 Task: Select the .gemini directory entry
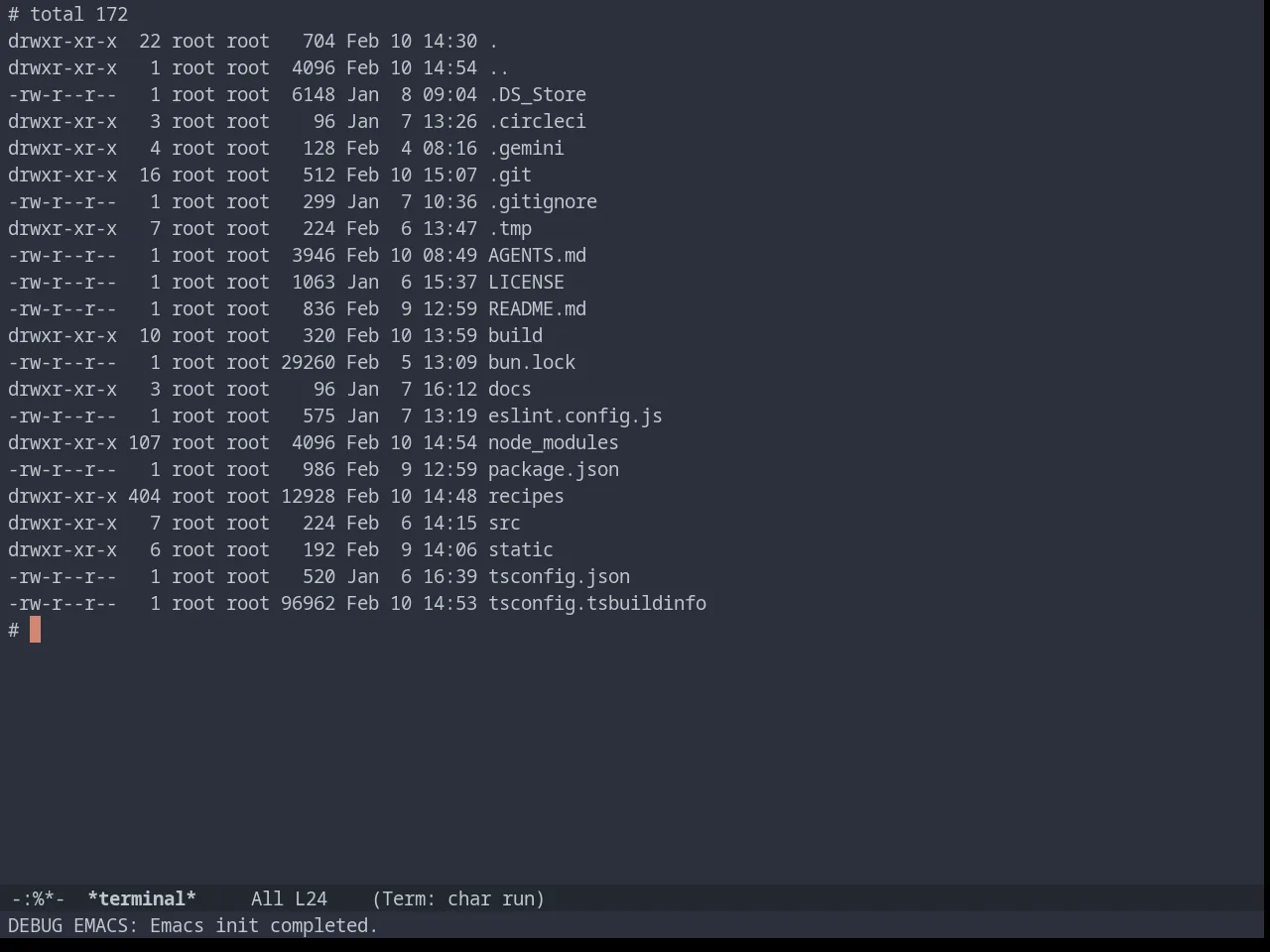526,148
